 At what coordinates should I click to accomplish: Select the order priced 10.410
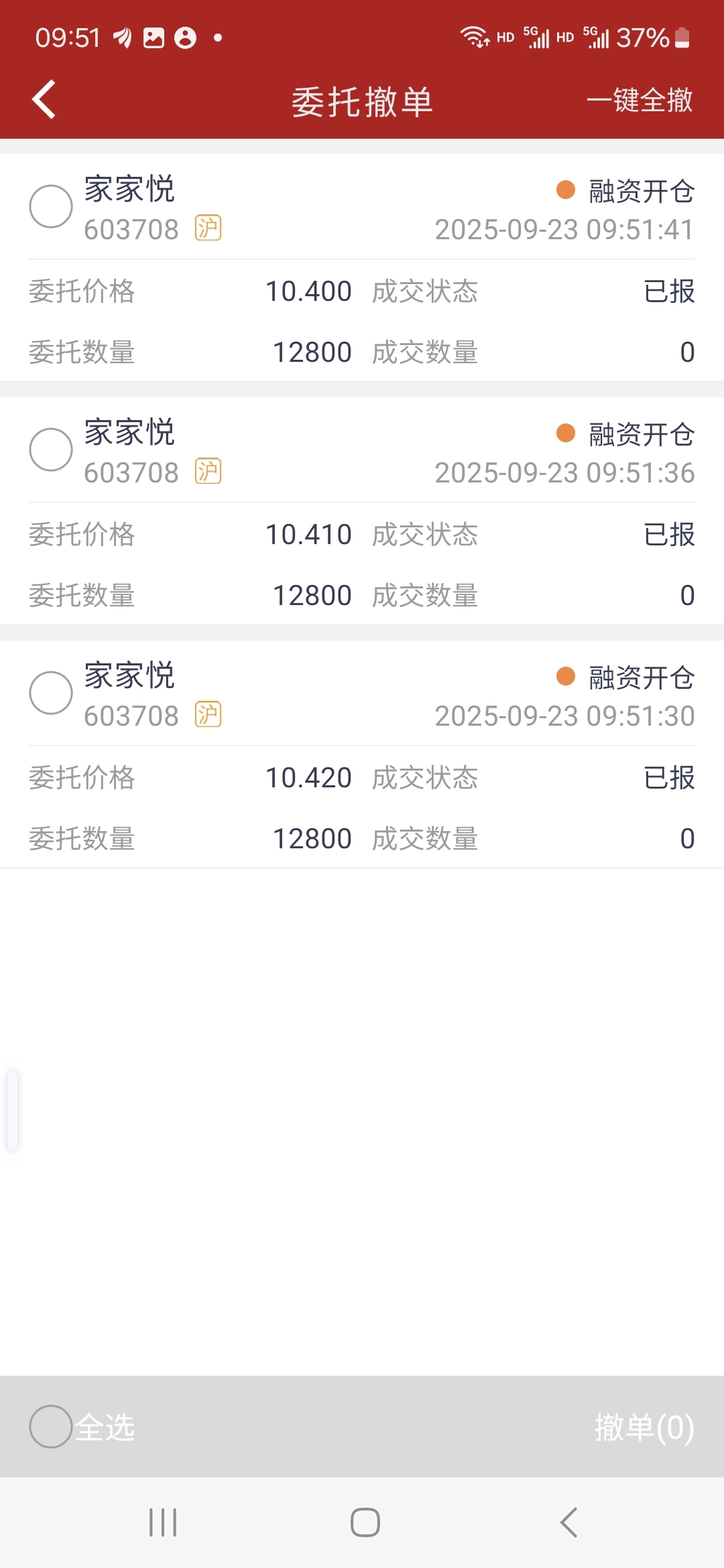[x=51, y=450]
